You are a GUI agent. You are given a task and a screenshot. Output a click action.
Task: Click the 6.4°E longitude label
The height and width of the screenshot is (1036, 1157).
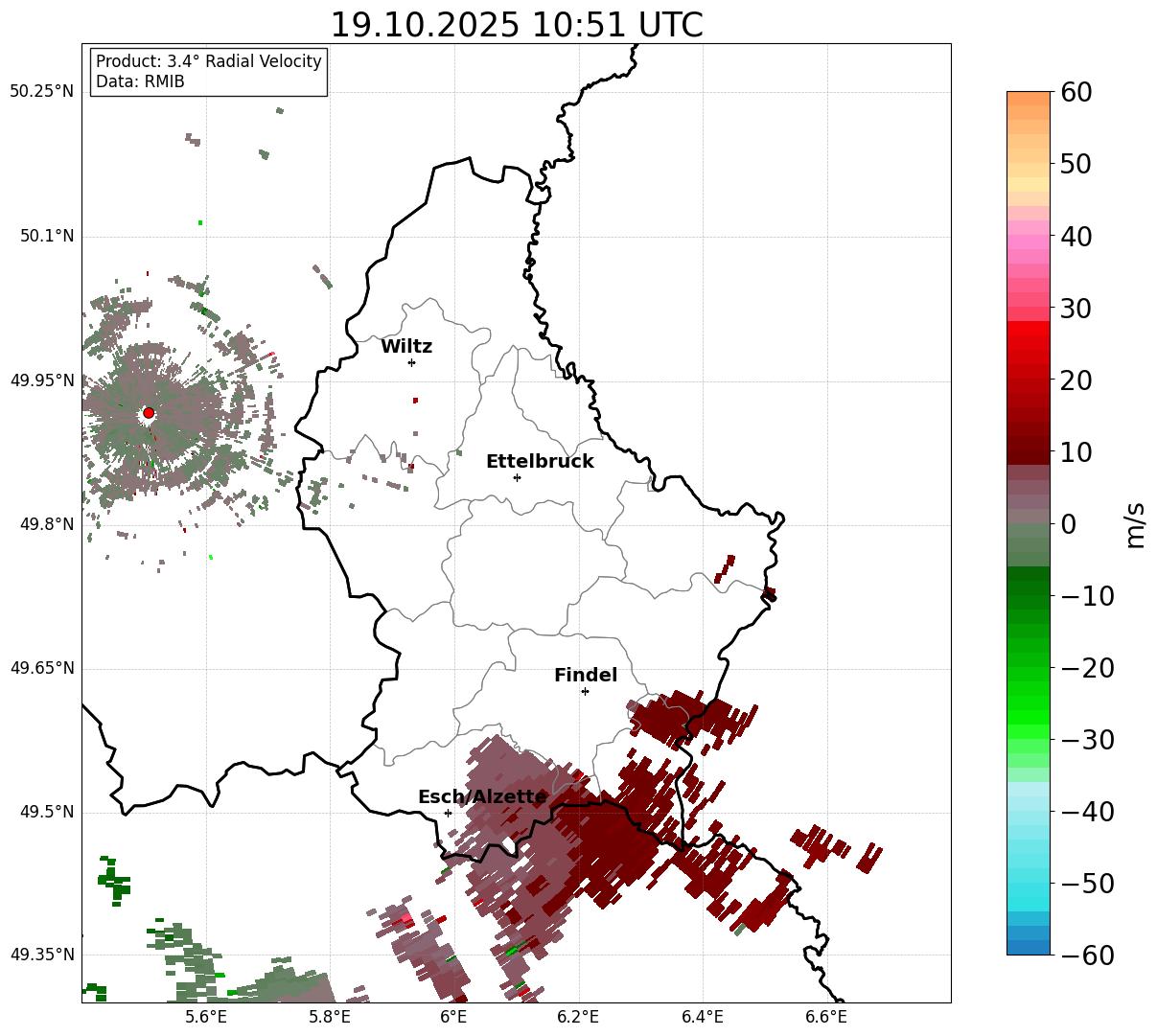703,1018
